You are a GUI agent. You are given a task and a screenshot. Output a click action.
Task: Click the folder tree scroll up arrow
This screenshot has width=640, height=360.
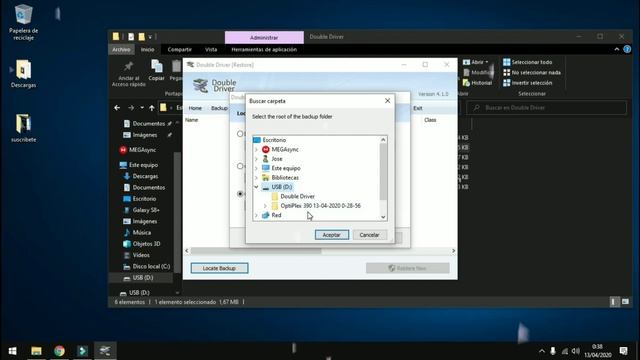[383, 140]
